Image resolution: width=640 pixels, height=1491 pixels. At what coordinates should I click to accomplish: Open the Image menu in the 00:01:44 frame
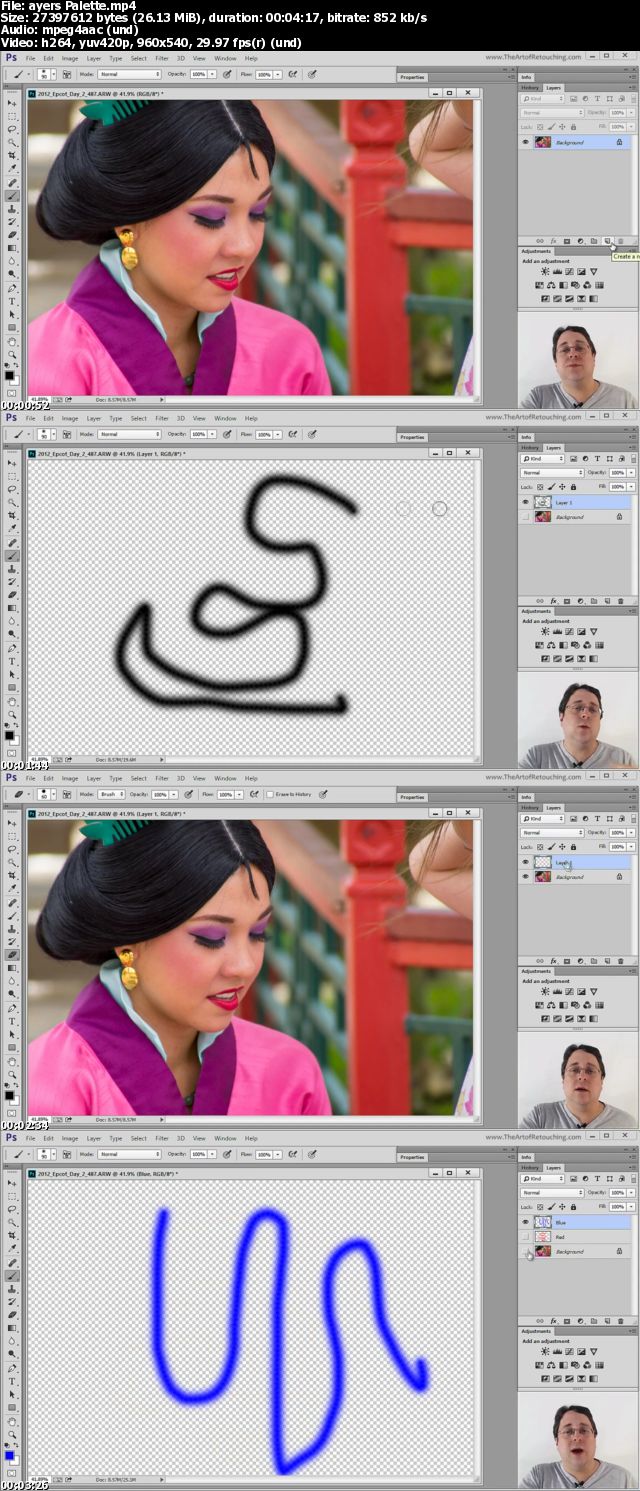70,418
